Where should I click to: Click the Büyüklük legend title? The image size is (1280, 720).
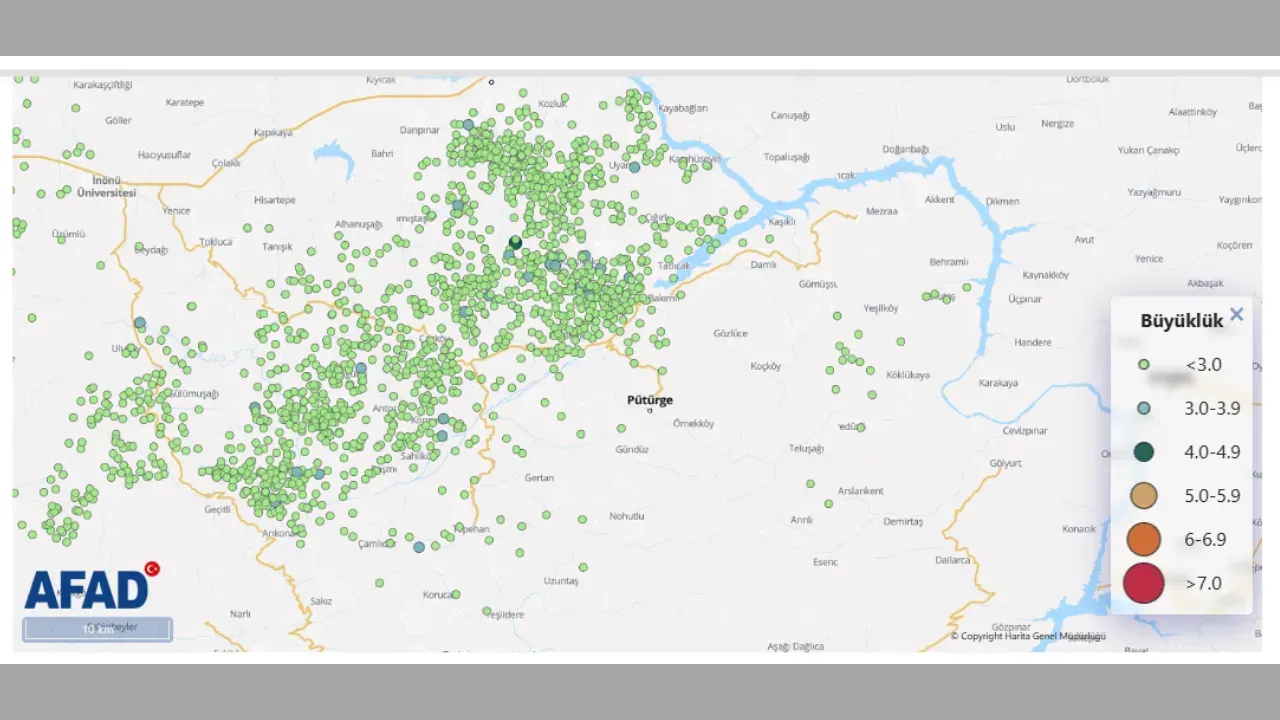pos(1182,321)
